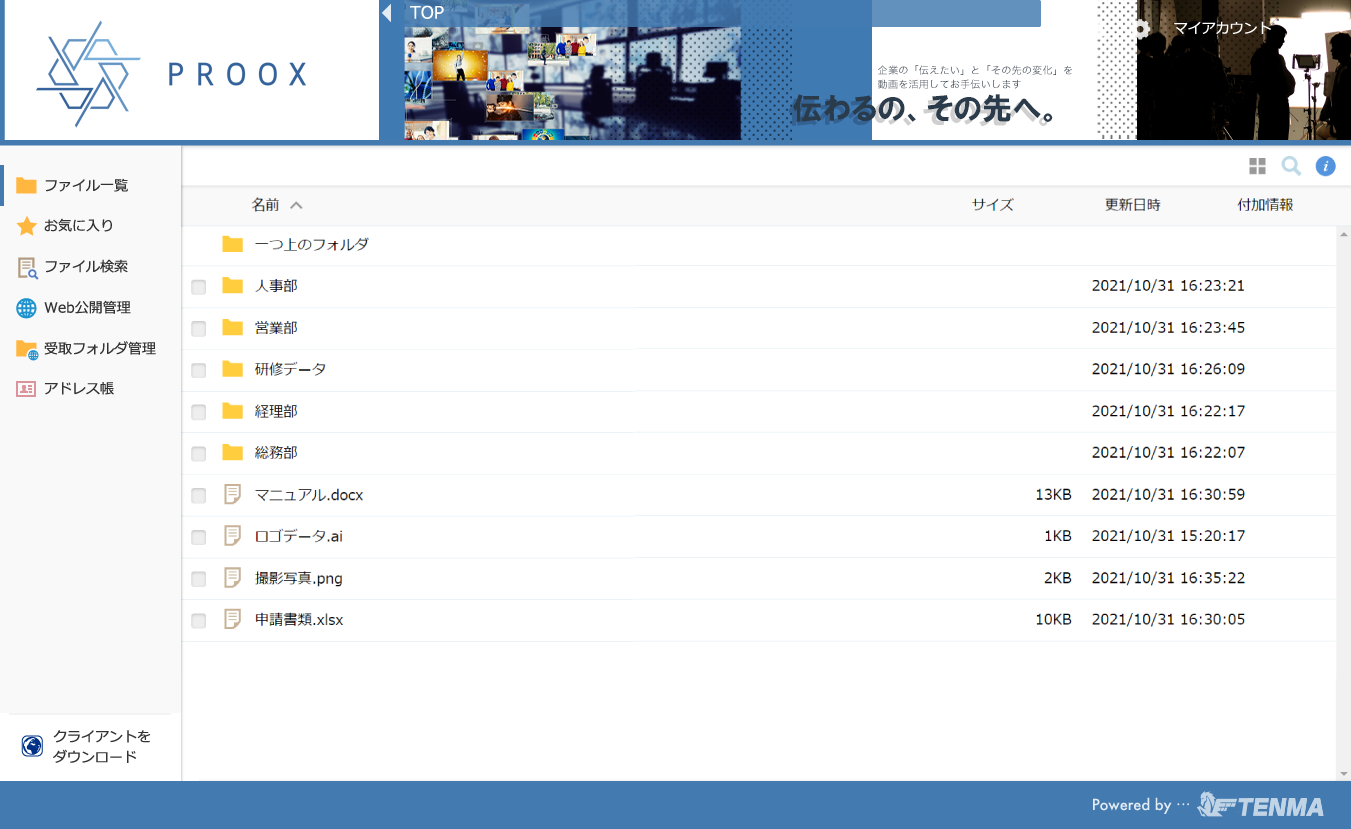
Task: Open the search magnifier icon
Action: pos(1291,166)
